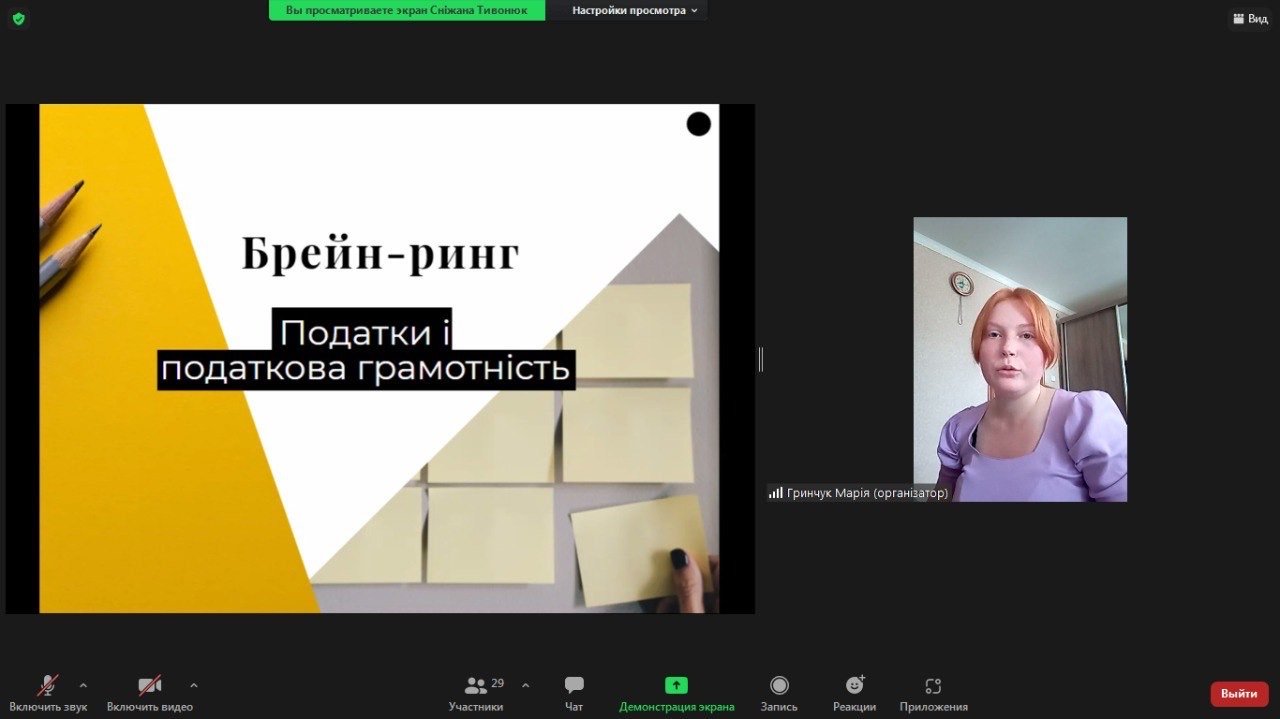Leave meeting with Выйти button

coord(1239,694)
